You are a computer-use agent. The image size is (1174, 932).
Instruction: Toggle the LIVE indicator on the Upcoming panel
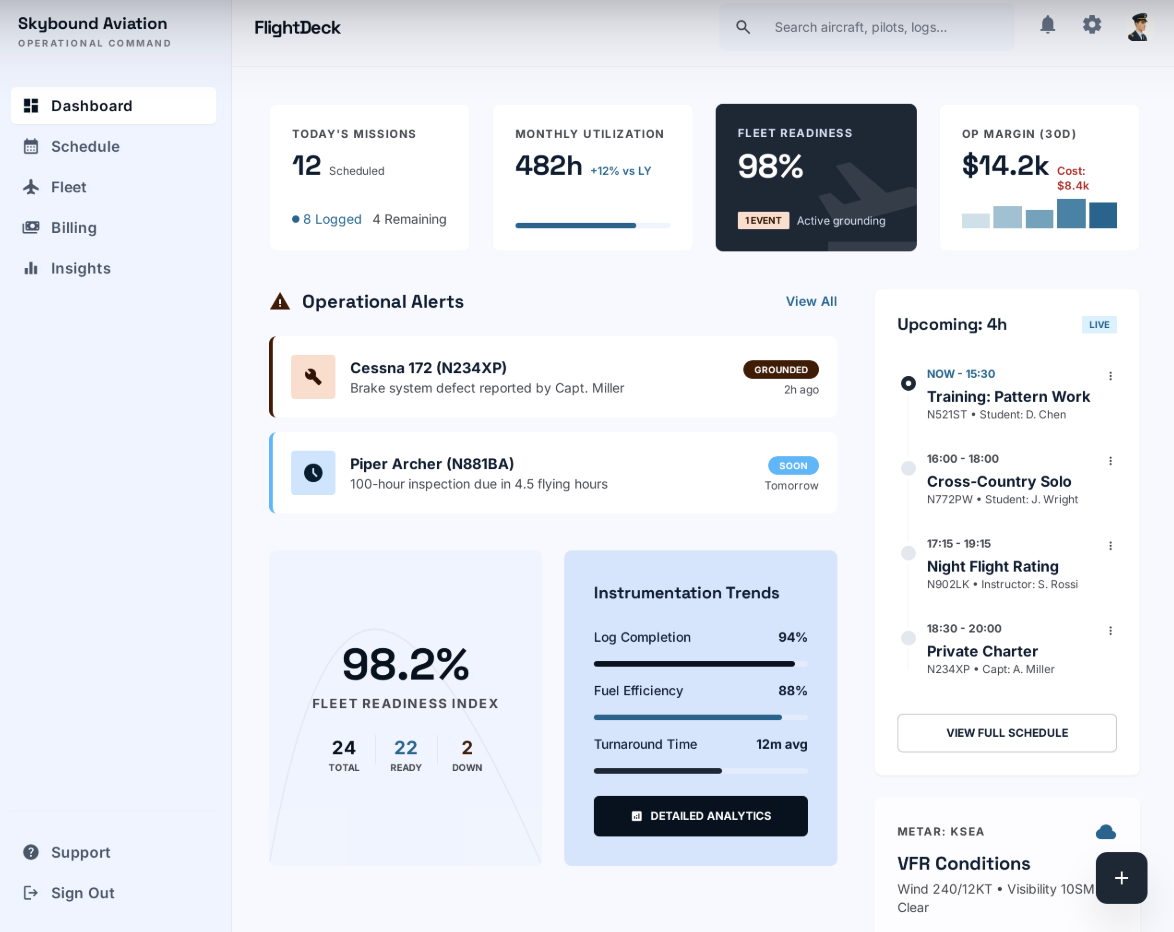click(x=1098, y=324)
